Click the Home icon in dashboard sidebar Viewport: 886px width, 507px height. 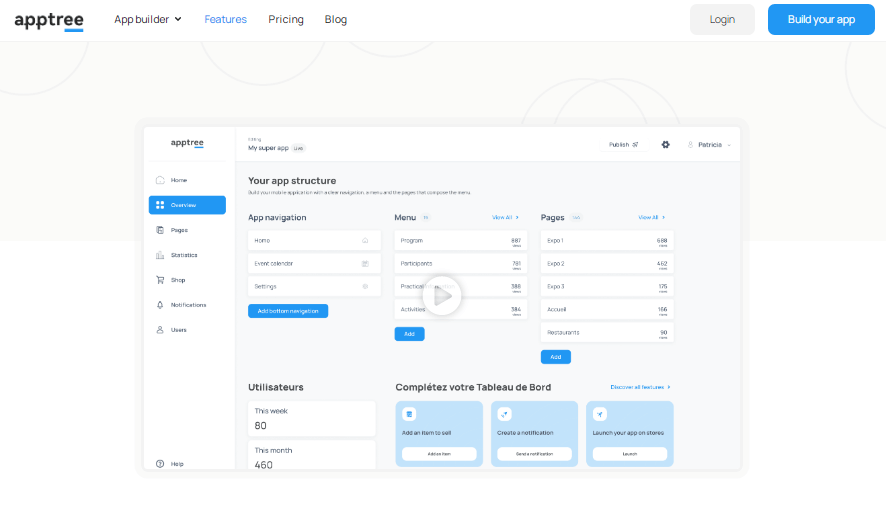160,180
